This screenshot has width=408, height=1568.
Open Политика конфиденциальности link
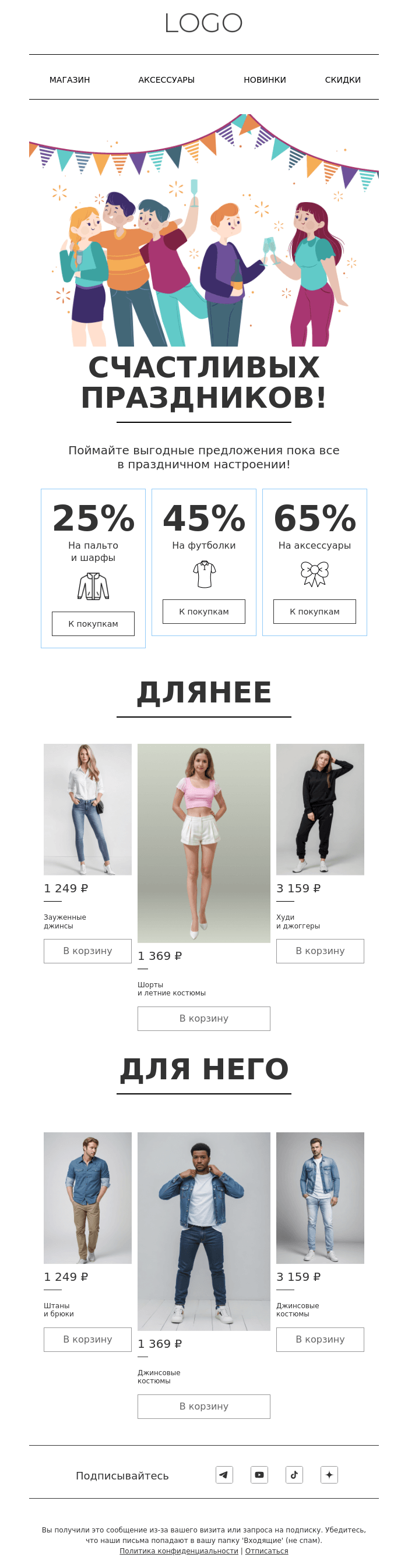pos(179,1551)
